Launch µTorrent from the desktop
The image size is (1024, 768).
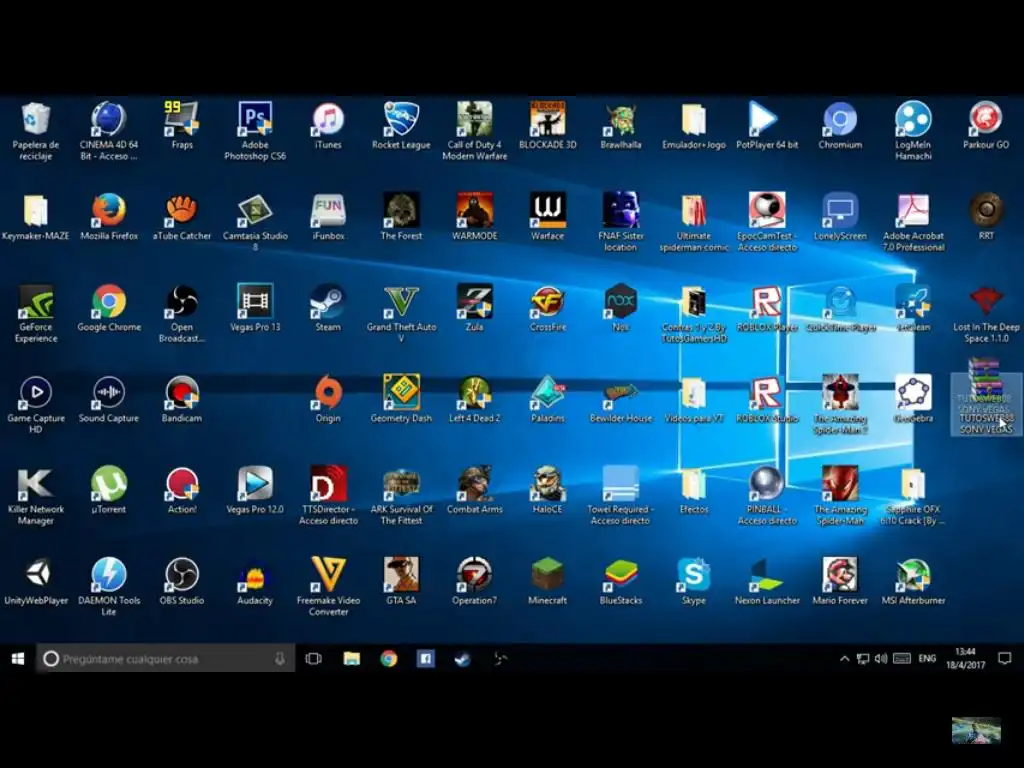coord(109,484)
